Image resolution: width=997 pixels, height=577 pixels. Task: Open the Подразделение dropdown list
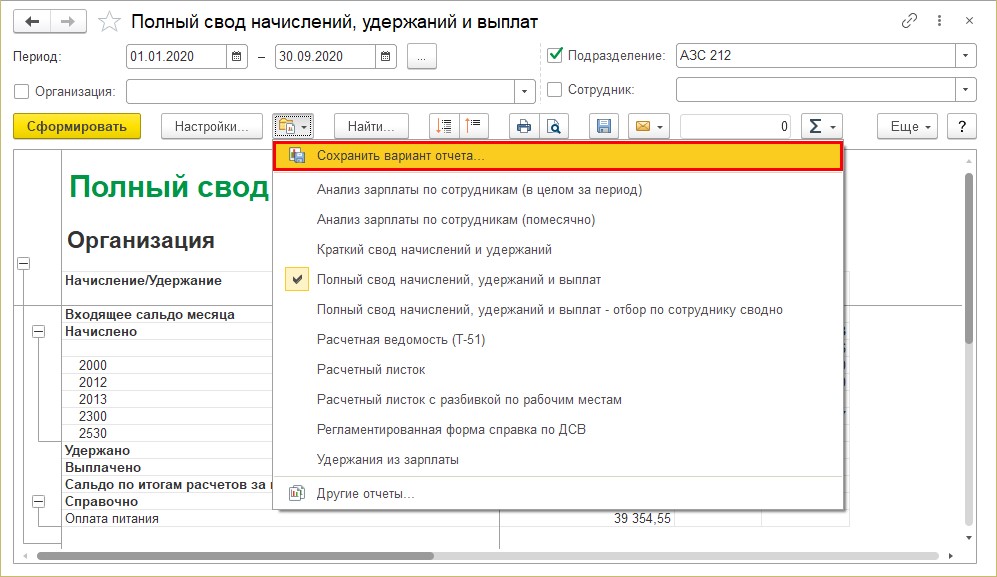point(965,55)
